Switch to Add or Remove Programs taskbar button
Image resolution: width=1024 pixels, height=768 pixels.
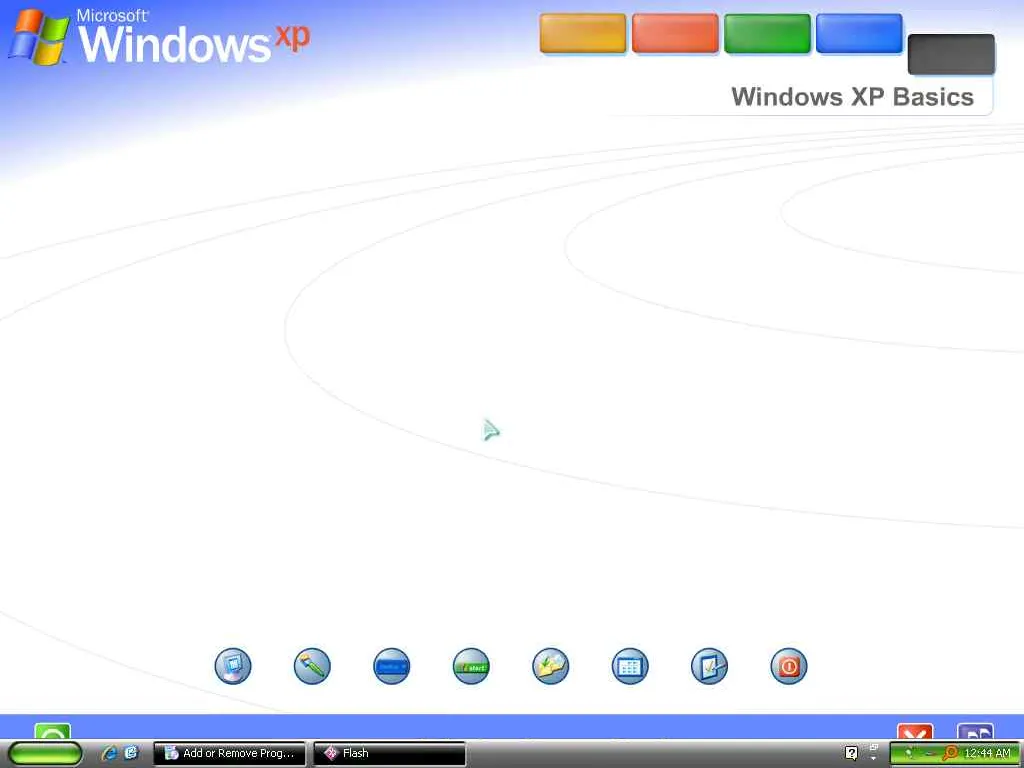pos(229,753)
